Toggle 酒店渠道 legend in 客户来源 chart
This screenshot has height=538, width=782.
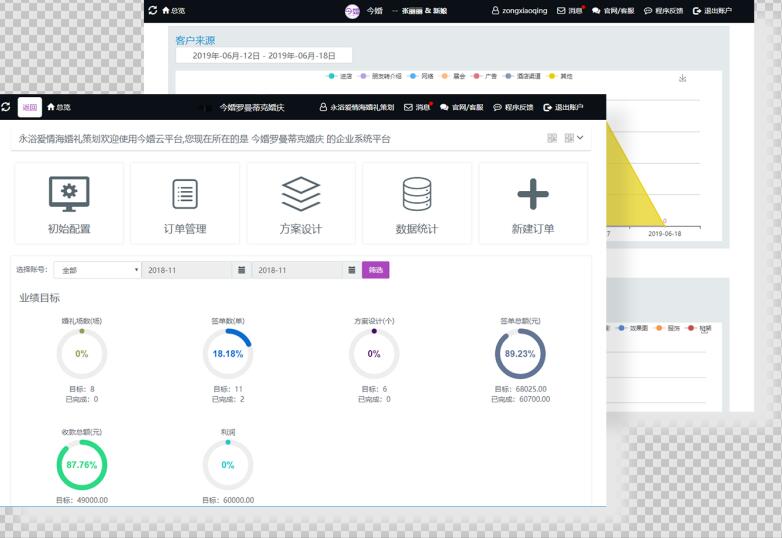(x=523, y=76)
